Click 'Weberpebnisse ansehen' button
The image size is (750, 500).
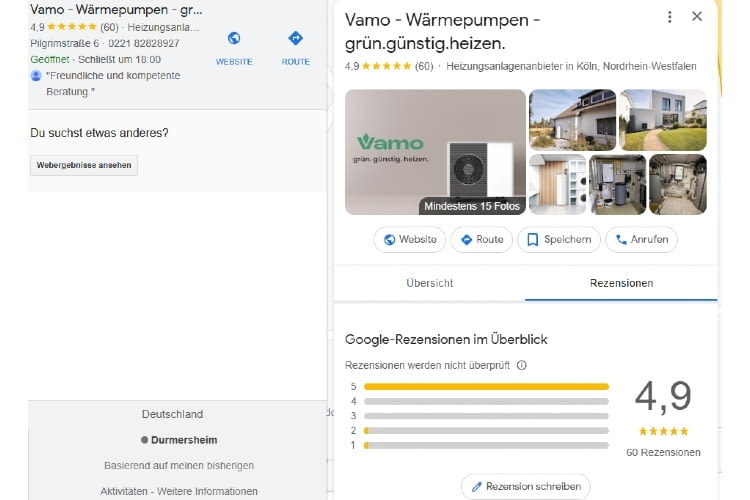pyautogui.click(x=84, y=165)
